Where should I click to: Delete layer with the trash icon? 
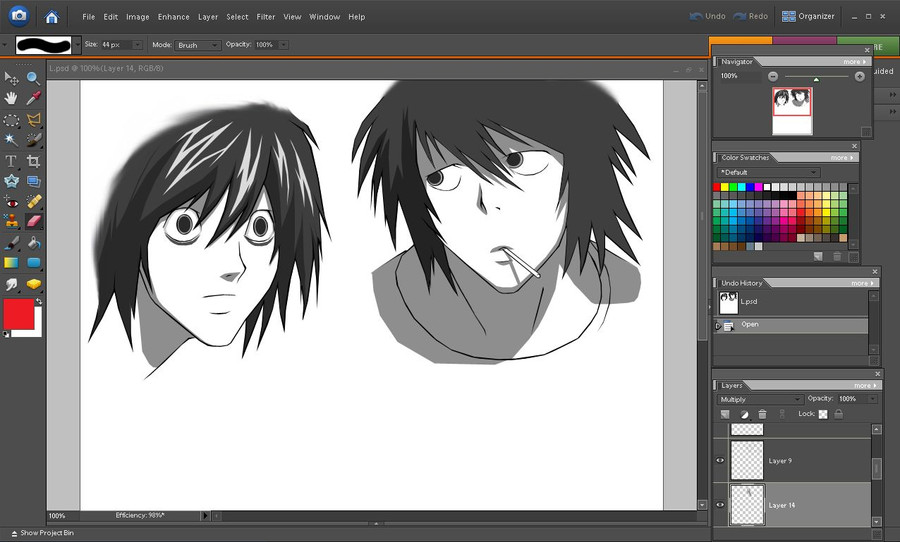762,414
